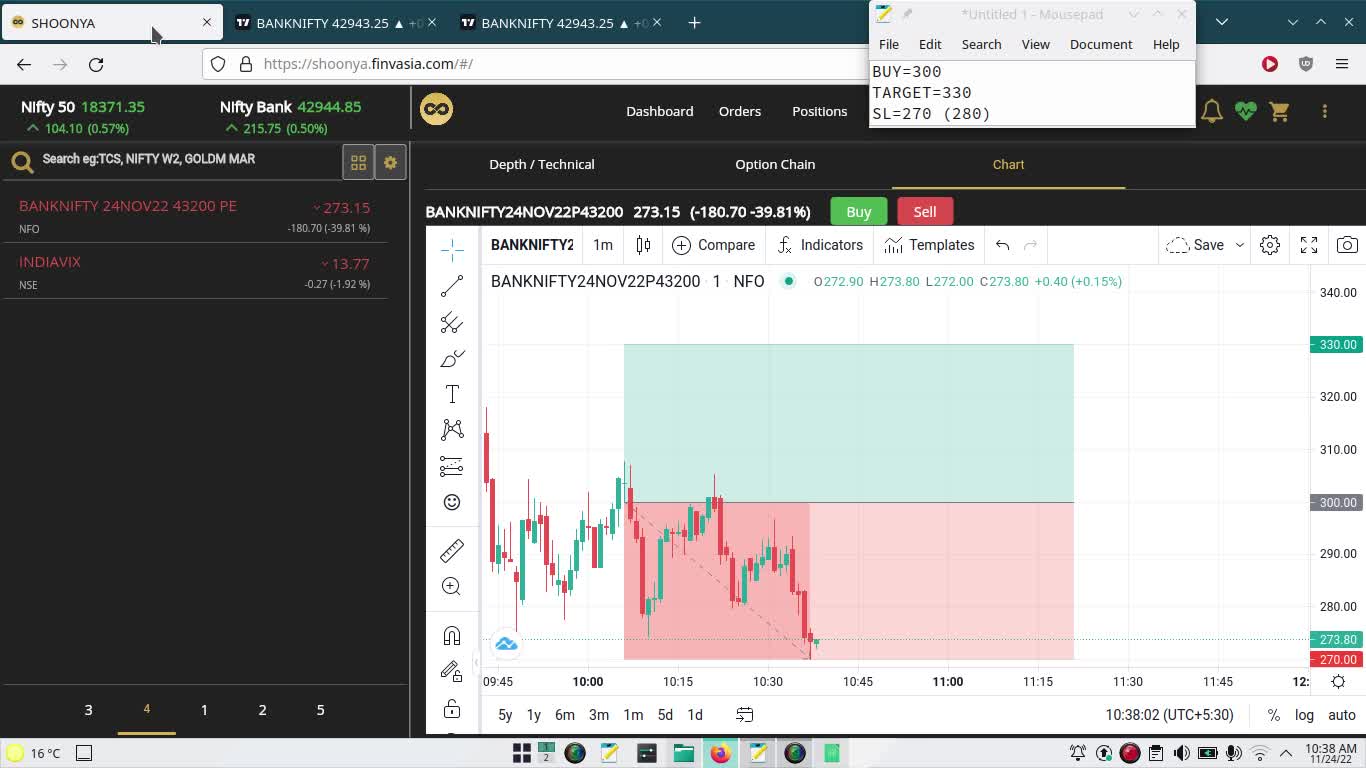Toggle watchlist grid view
Screen dimensions: 1366x768
[x=358, y=162]
